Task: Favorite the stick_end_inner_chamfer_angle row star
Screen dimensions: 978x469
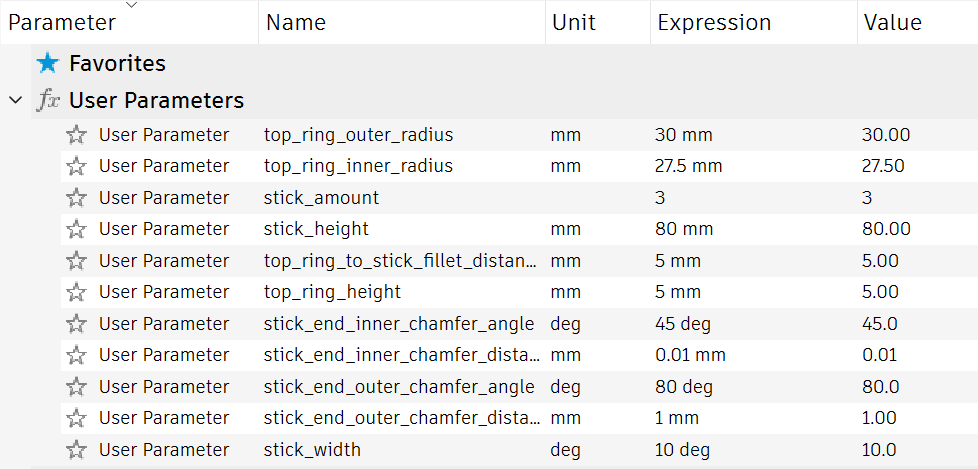Action: point(77,324)
